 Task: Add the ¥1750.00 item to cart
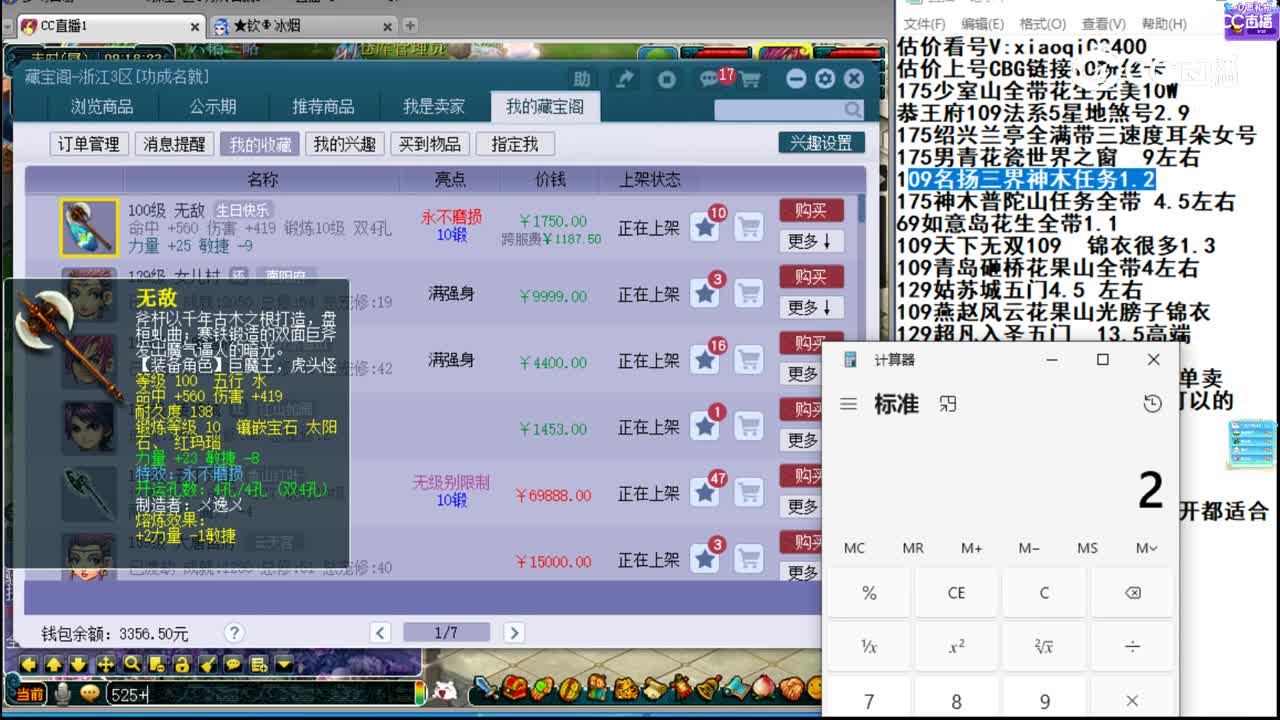749,228
